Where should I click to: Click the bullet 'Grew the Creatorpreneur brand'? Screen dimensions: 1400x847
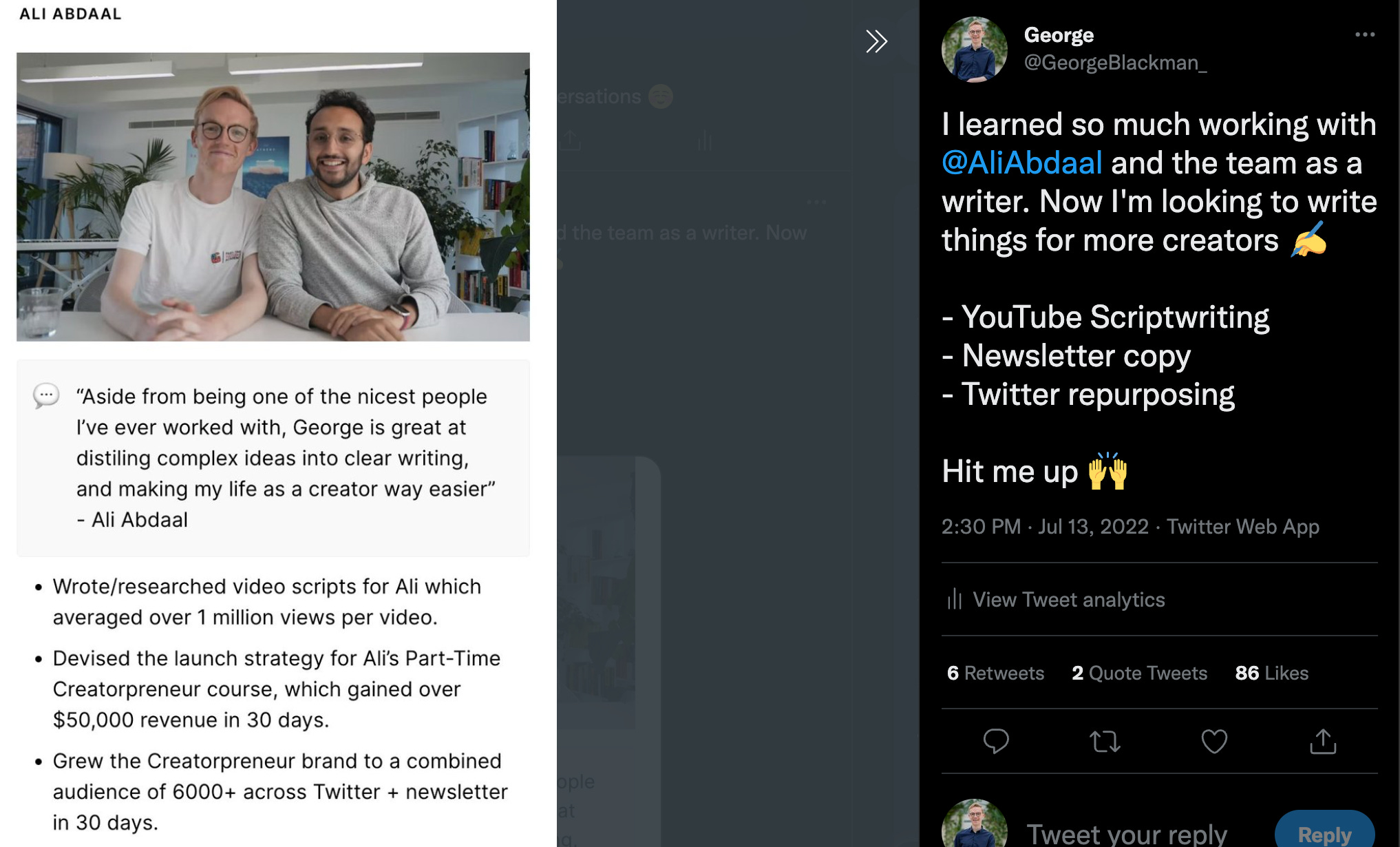[280, 791]
